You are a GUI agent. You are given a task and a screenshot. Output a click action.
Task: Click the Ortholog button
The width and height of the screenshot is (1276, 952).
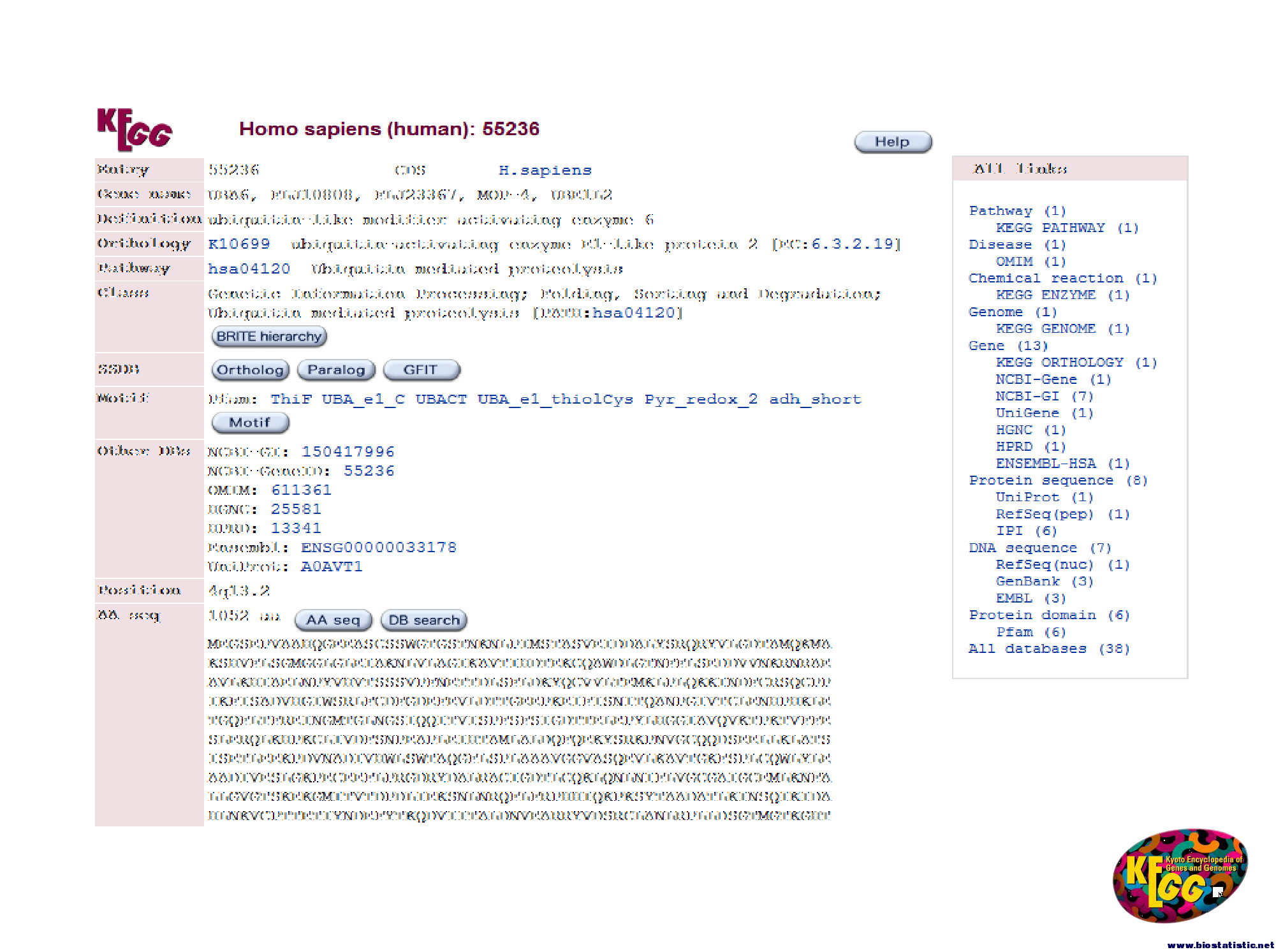[x=250, y=370]
